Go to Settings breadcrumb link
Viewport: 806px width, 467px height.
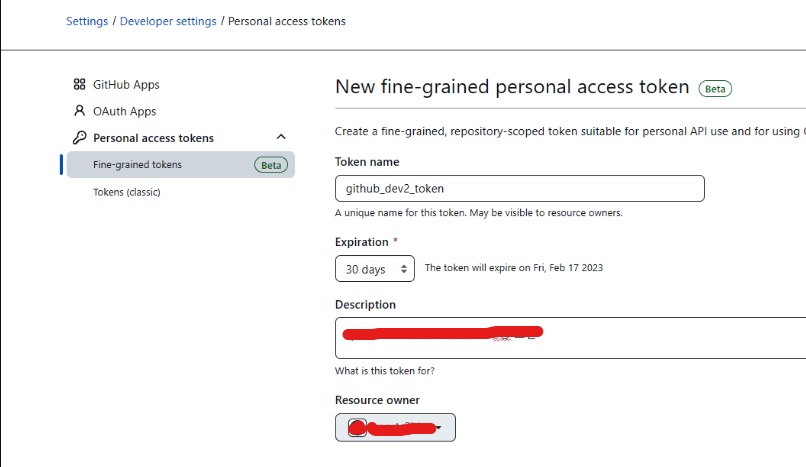[x=87, y=21]
